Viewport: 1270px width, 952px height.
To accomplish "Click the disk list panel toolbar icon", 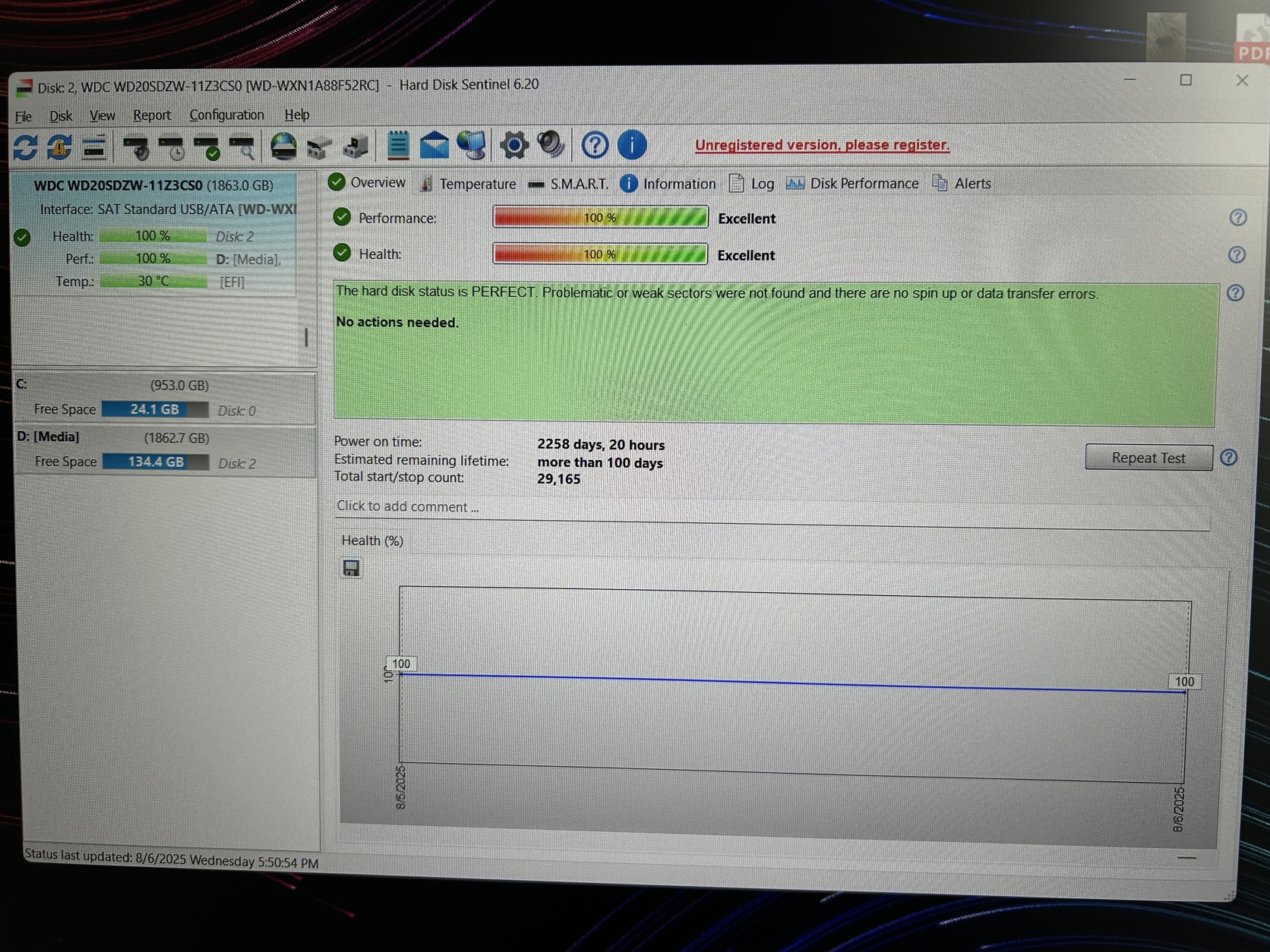I will (x=94, y=148).
